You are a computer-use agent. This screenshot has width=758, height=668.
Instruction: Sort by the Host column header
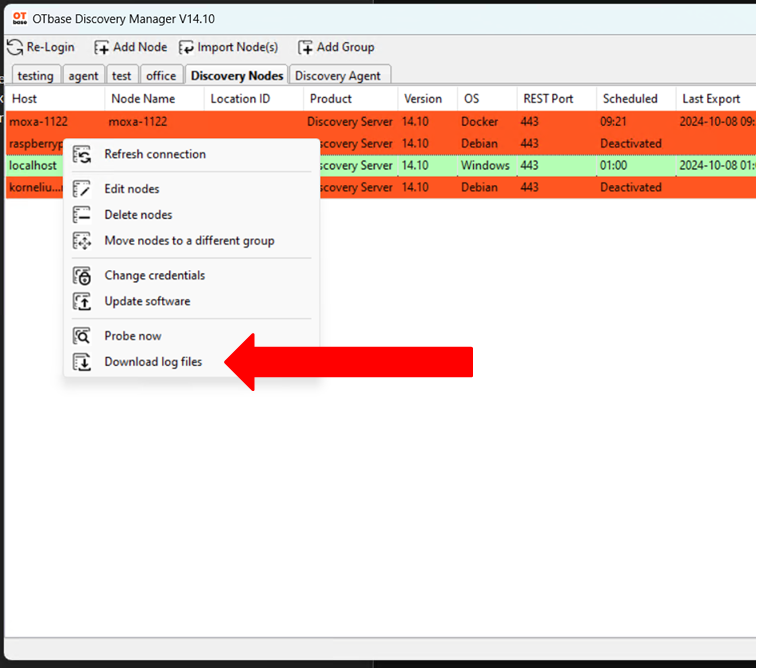55,99
